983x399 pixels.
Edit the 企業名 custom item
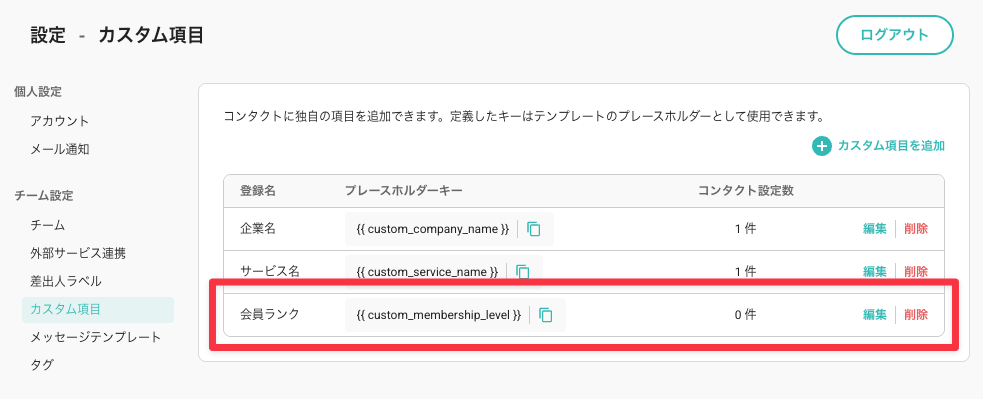coord(875,229)
